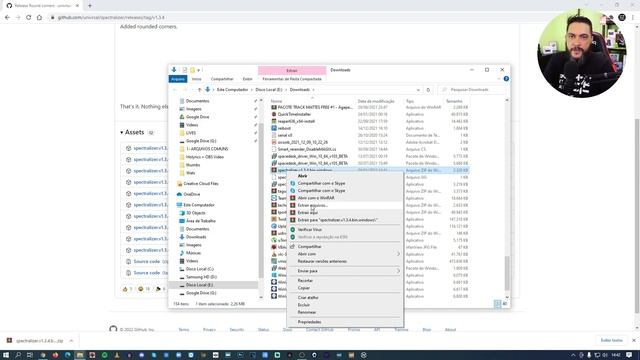640x360 pixels.
Task: Select 'Área de Trabalho' in navigation tree
Action: 200,221
